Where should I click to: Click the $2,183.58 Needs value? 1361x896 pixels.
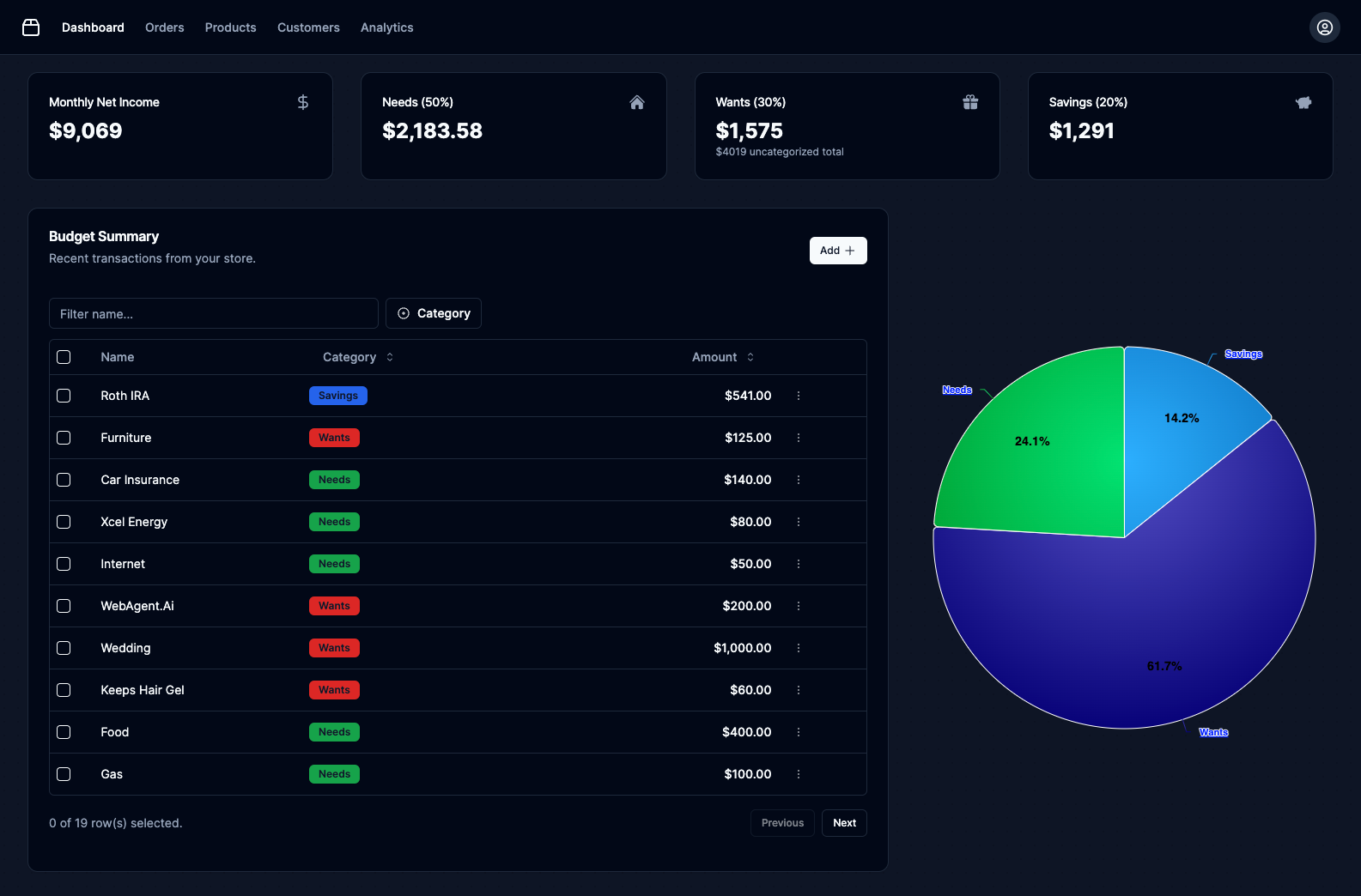coord(432,130)
